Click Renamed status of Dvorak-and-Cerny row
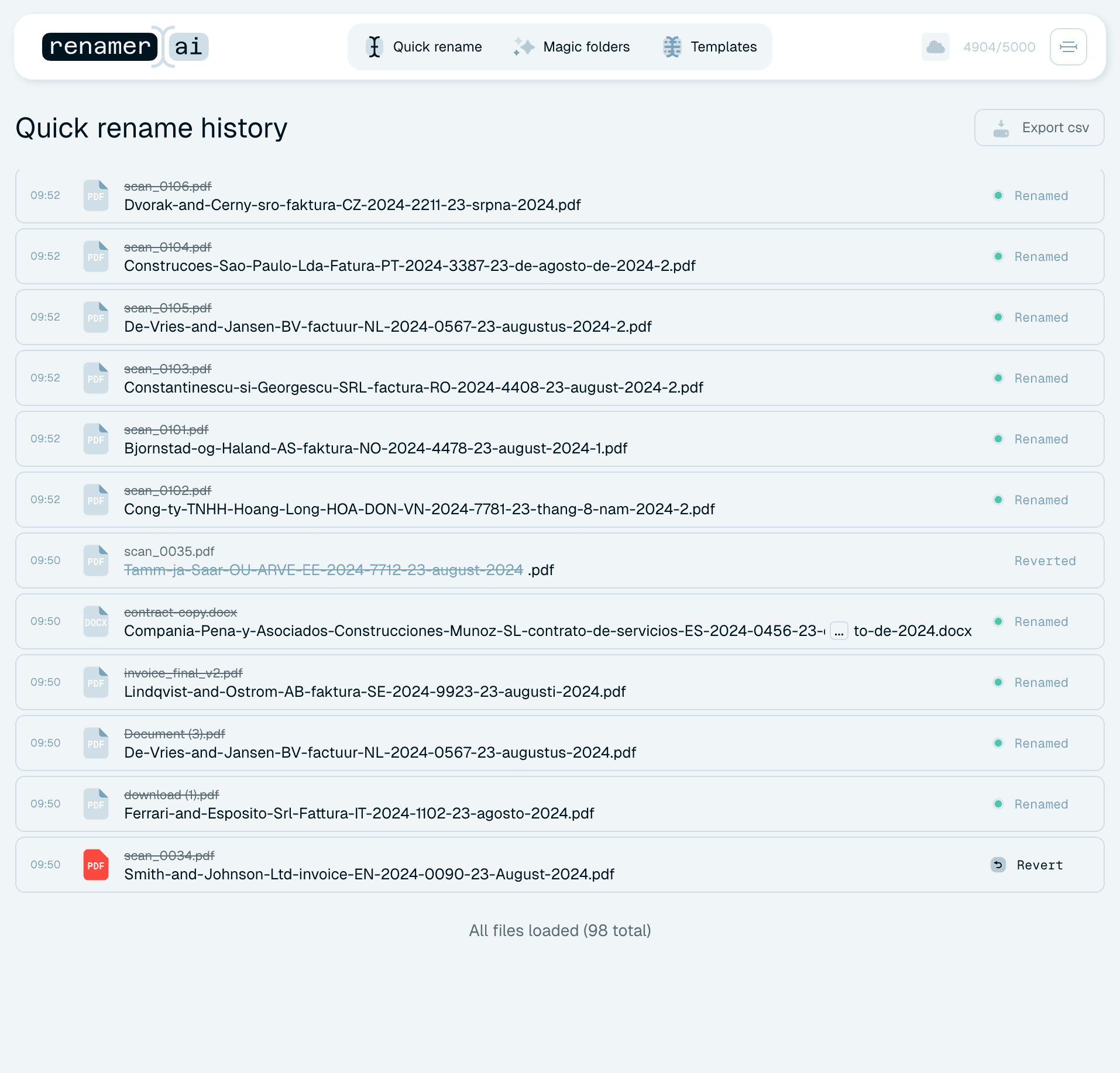Image resolution: width=1120 pixels, height=1073 pixels. 1031,195
